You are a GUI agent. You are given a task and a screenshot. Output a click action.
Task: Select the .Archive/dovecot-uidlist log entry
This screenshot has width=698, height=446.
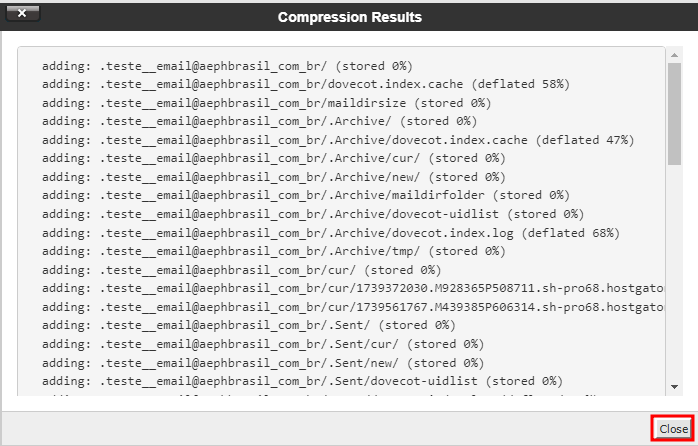313,214
